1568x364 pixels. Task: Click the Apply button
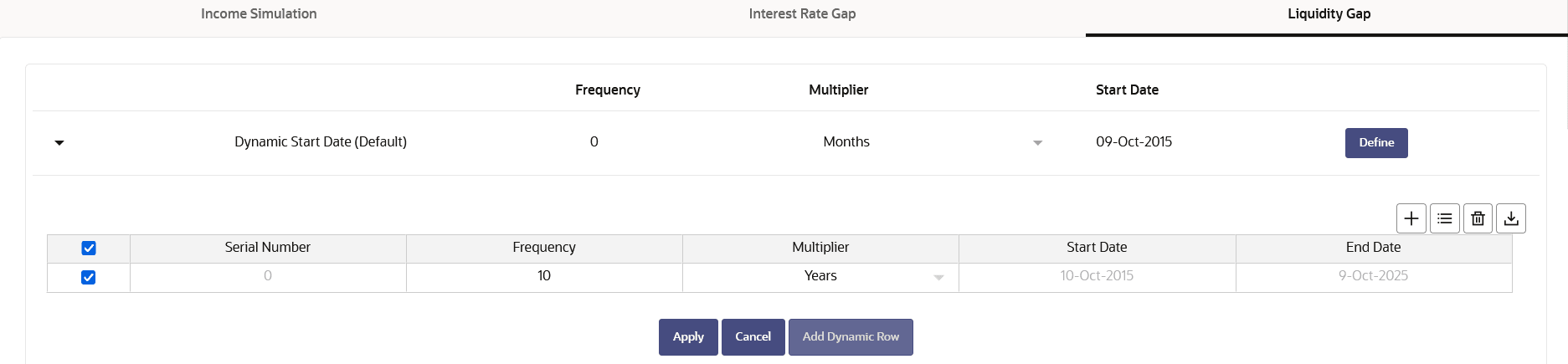688,337
